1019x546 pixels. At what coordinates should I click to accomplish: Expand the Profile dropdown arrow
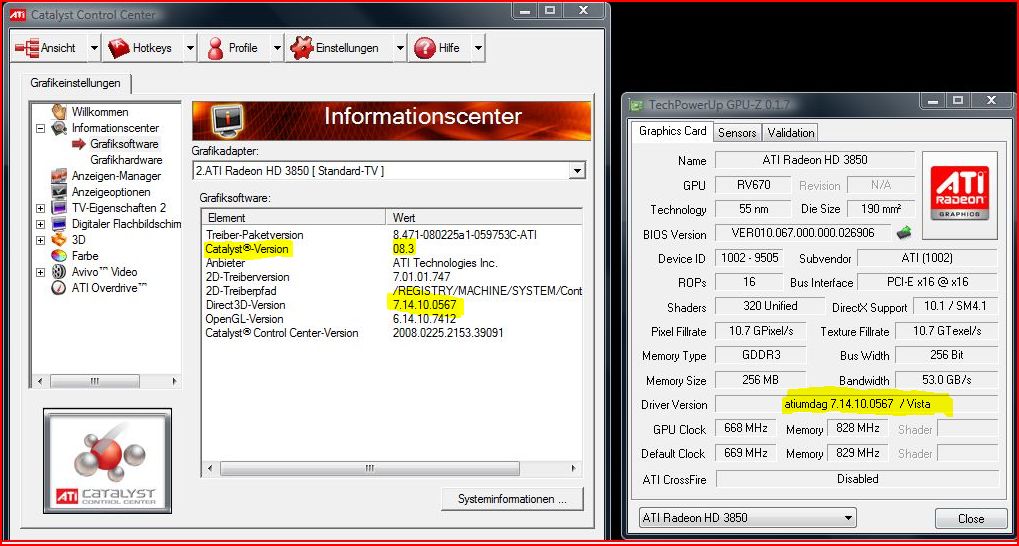(x=277, y=47)
